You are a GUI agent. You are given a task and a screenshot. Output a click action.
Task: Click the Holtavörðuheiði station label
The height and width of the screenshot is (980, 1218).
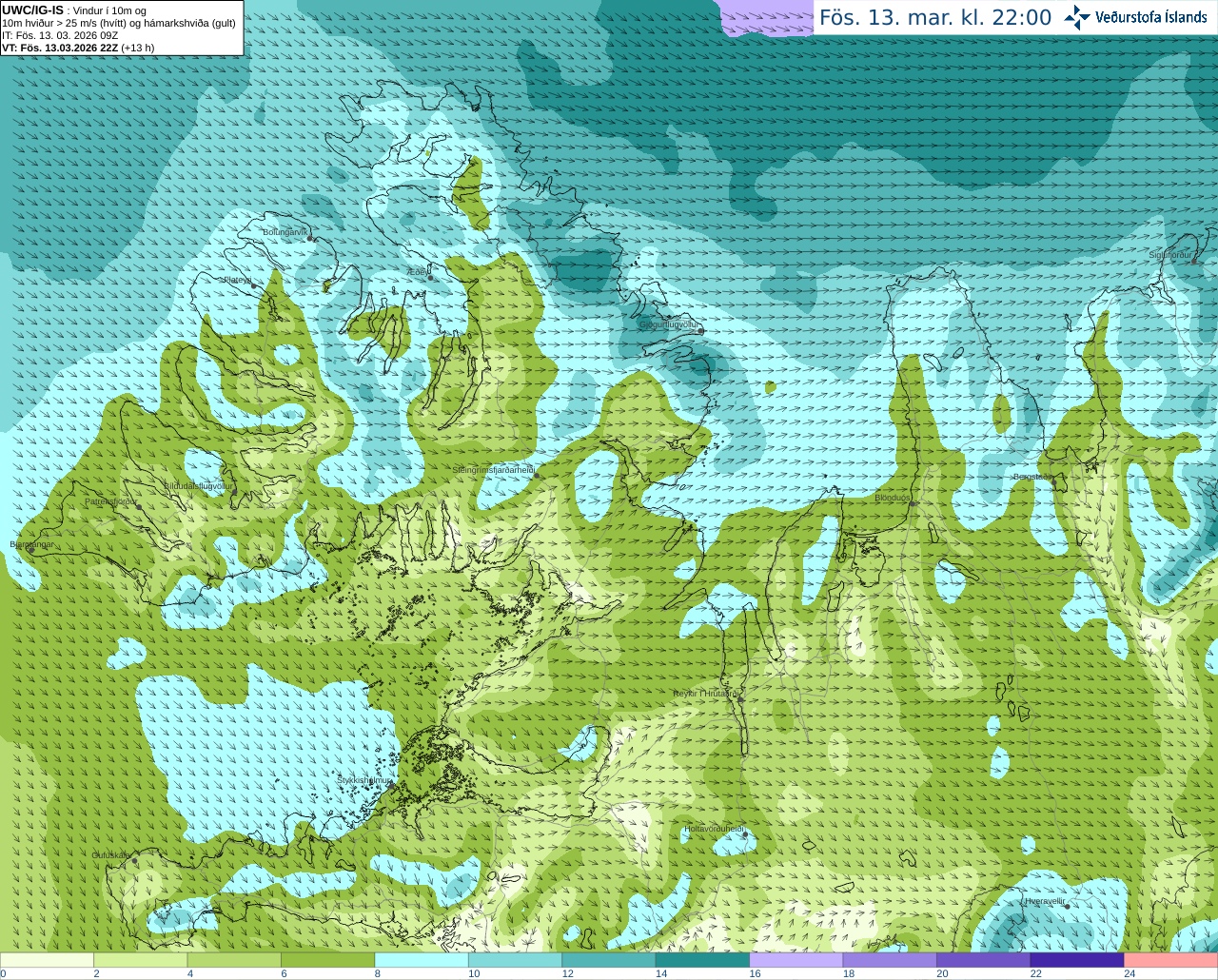[x=714, y=829]
